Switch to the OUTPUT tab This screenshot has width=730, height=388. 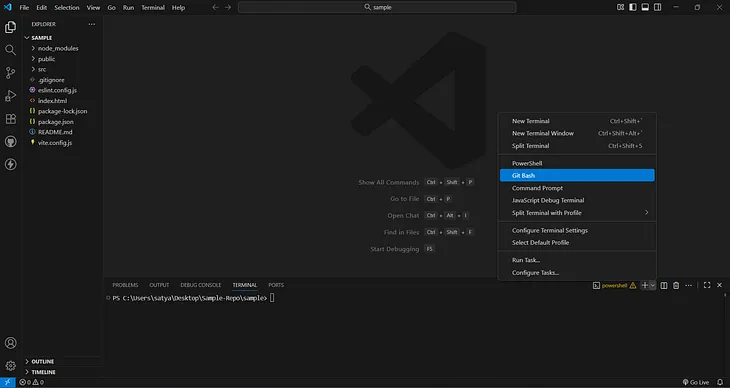coord(159,285)
